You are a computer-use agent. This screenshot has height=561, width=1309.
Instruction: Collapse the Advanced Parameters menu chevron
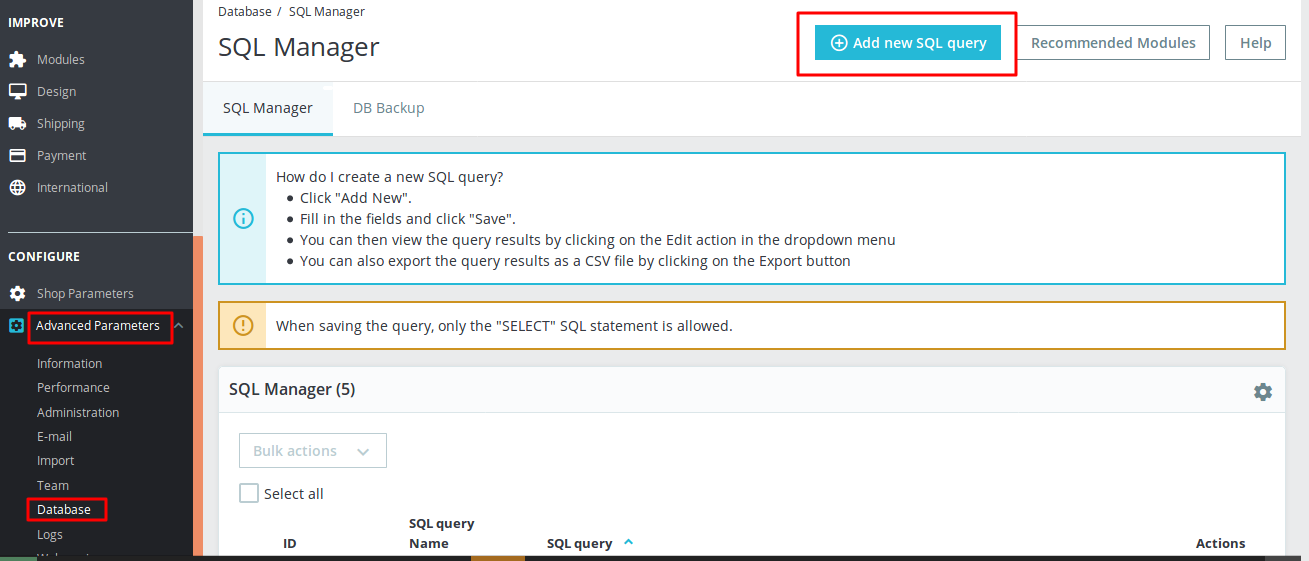pyautogui.click(x=178, y=325)
